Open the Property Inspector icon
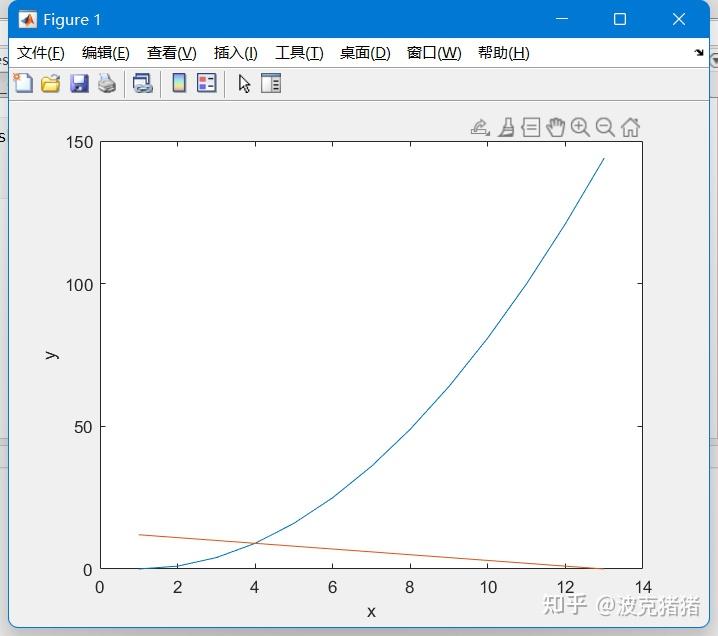Screen dimensions: 718x636 [x=271, y=83]
